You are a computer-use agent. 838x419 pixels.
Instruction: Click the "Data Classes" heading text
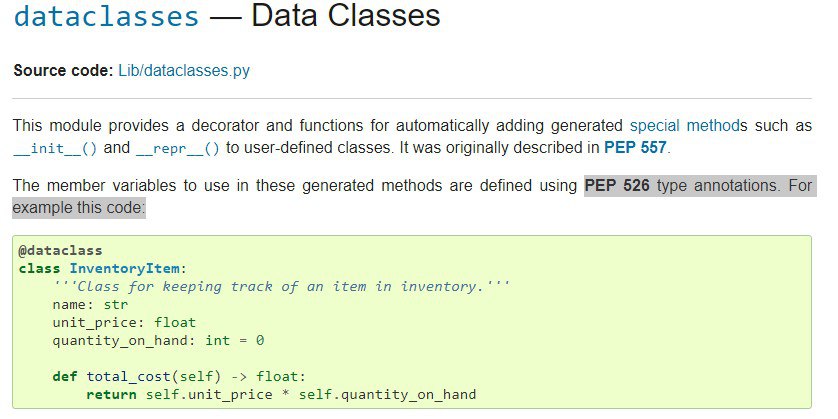pos(345,15)
